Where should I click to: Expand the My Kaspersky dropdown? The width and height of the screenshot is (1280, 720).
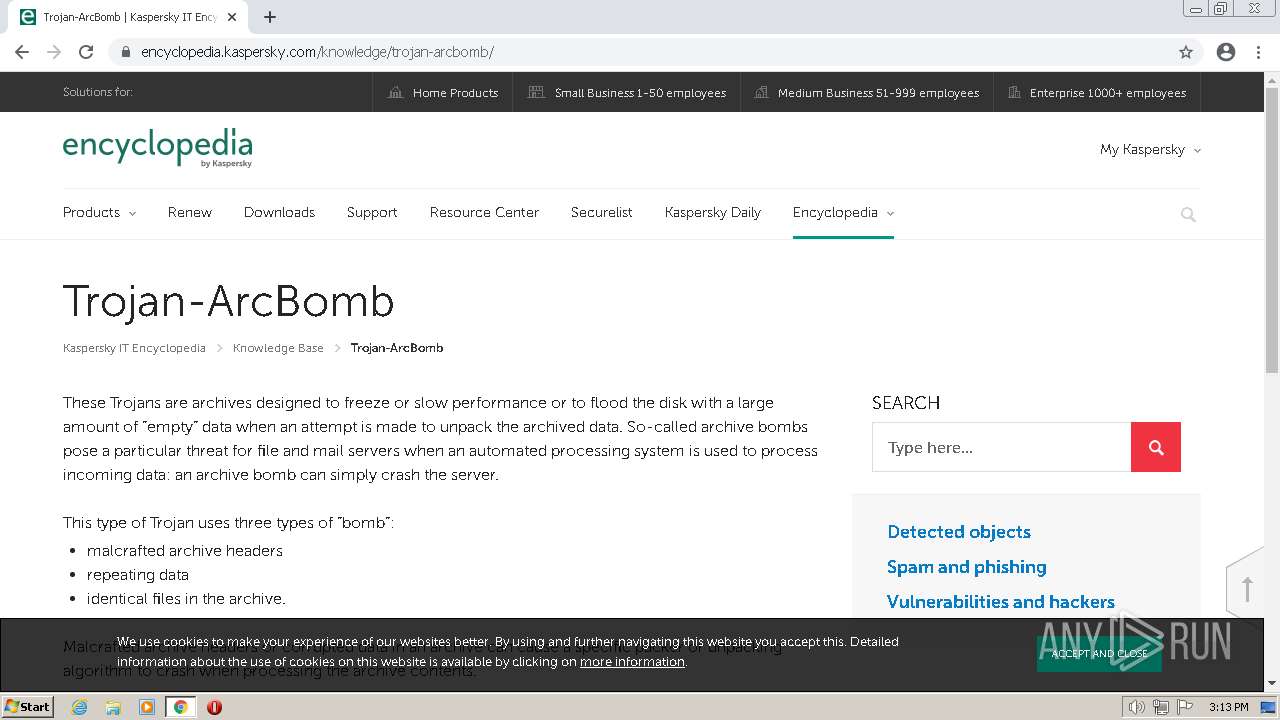pyautogui.click(x=1150, y=149)
